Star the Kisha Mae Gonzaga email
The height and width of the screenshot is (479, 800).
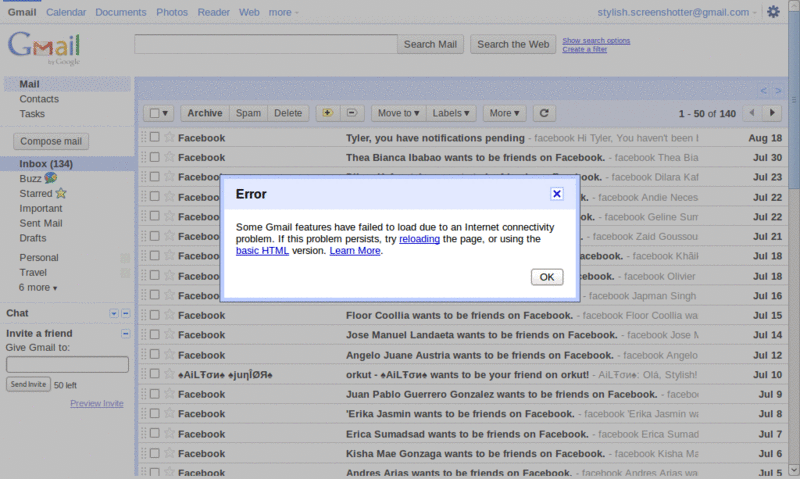click(169, 453)
